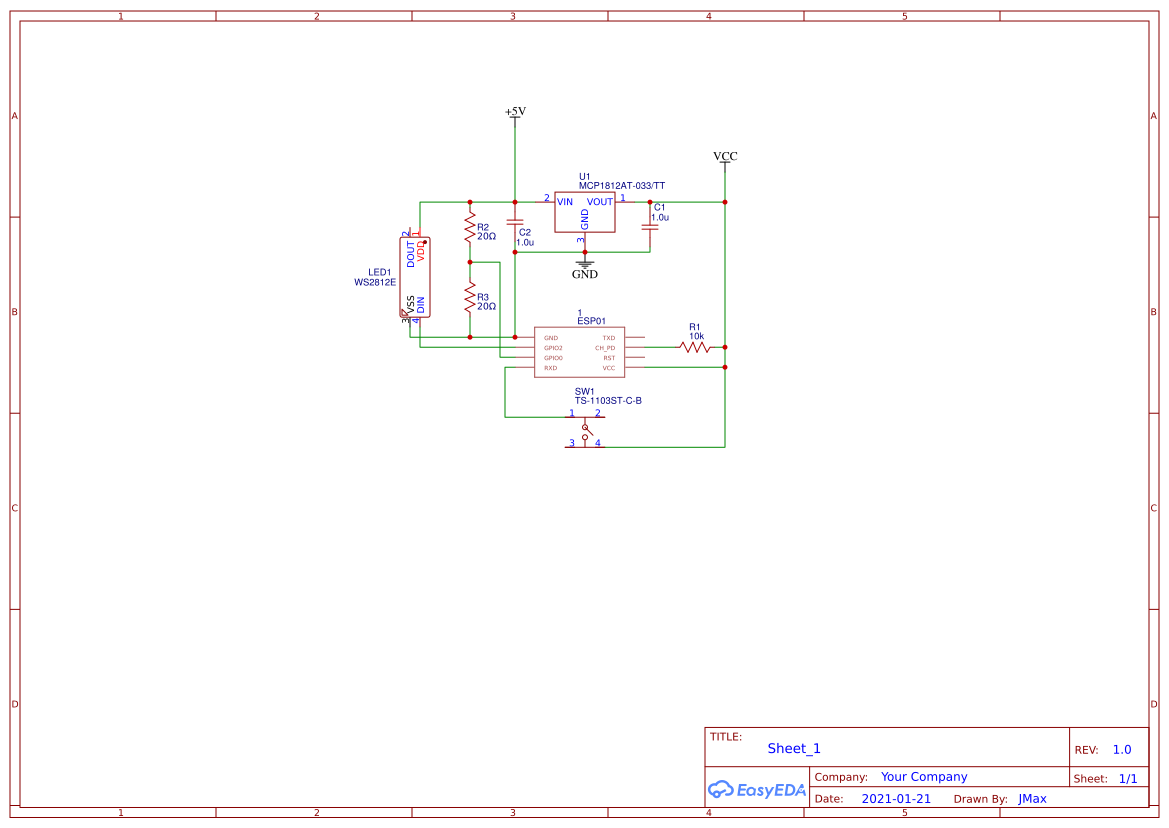Click the R2 resistor zigzag symbol

pos(470,228)
